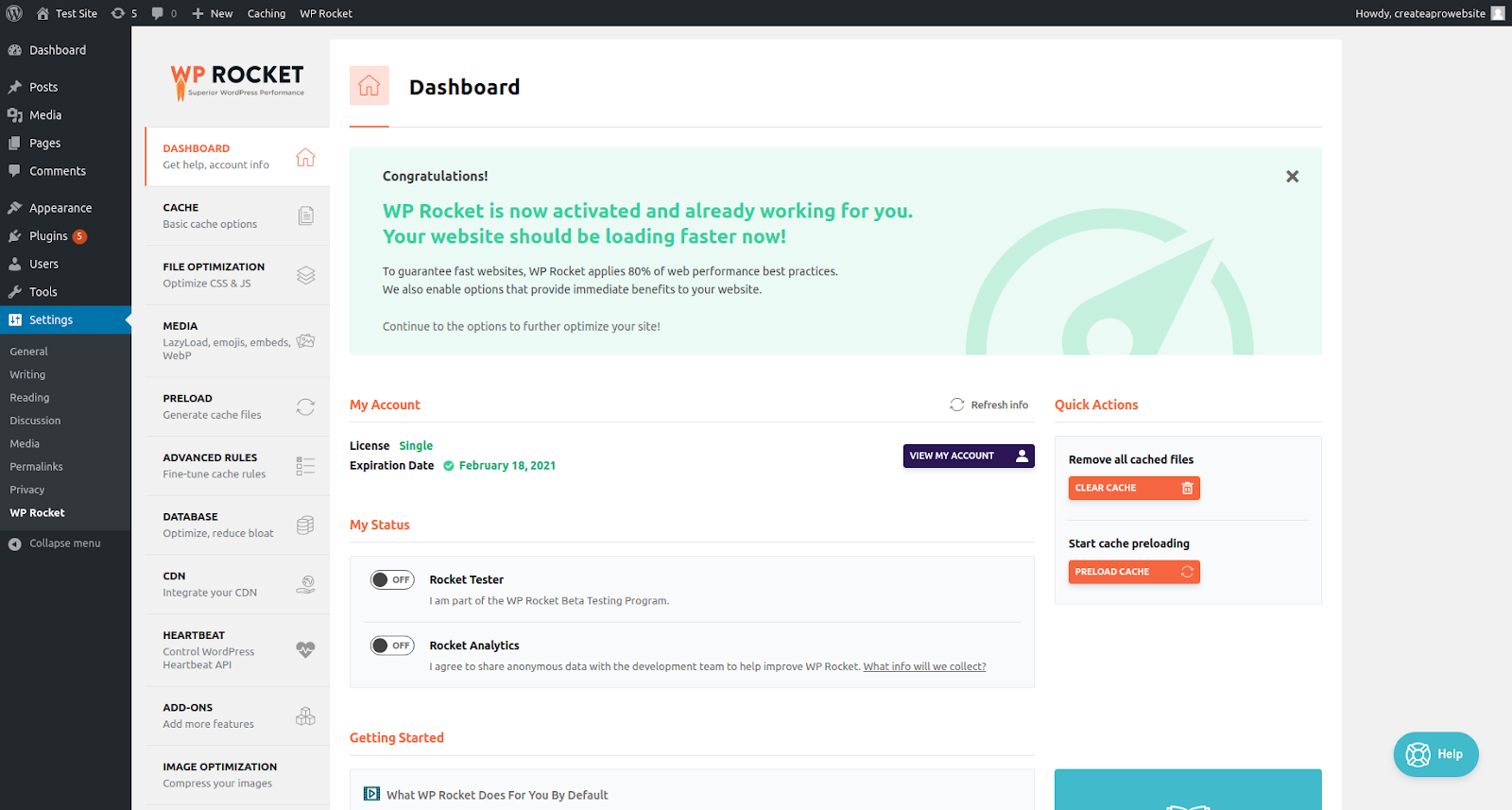The height and width of the screenshot is (810, 1512).
Task: Click the WordPress logo in admin bar
Action: [14, 13]
